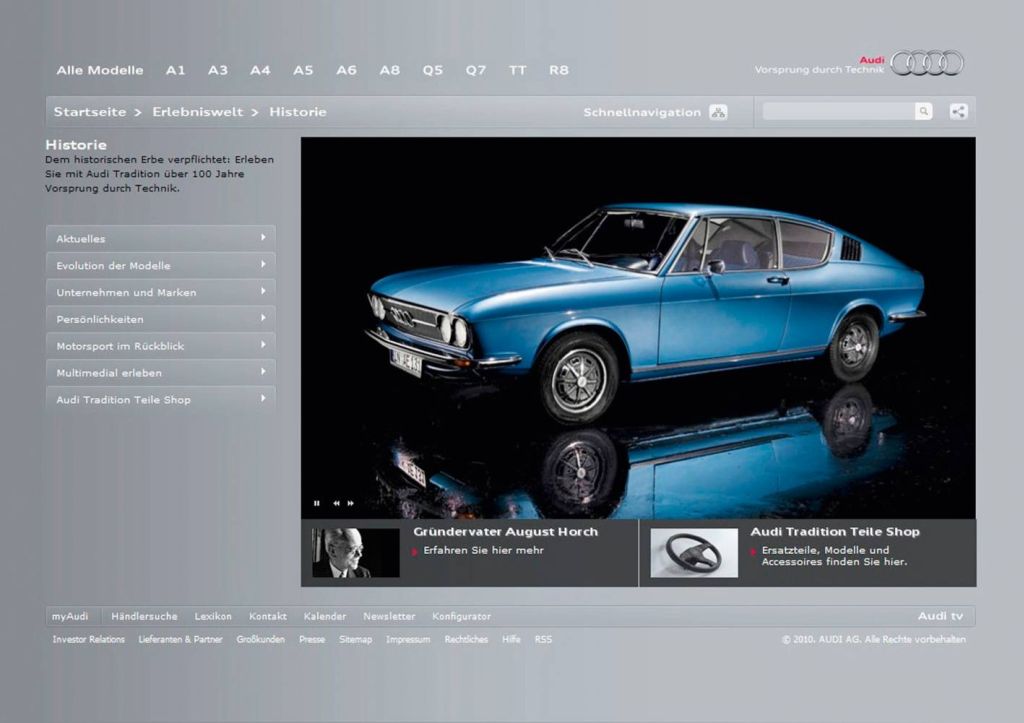Expand the Aktuelles menu arrow

[x=263, y=238]
